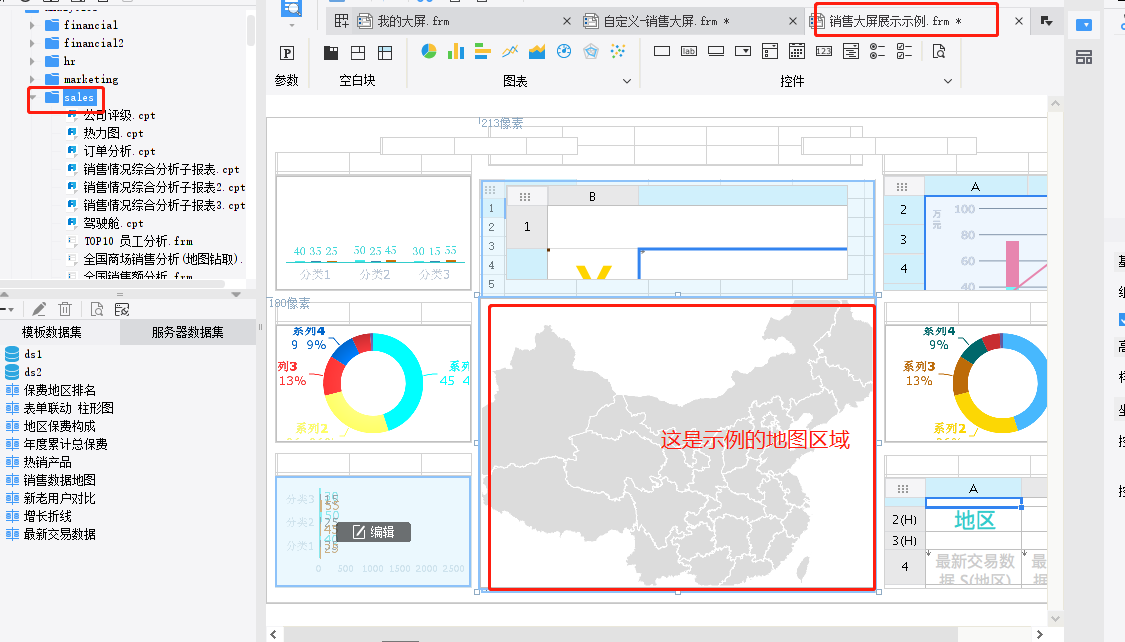This screenshot has height=642, width=1125.
Task: Add a checkbox group widget
Action: (x=904, y=51)
